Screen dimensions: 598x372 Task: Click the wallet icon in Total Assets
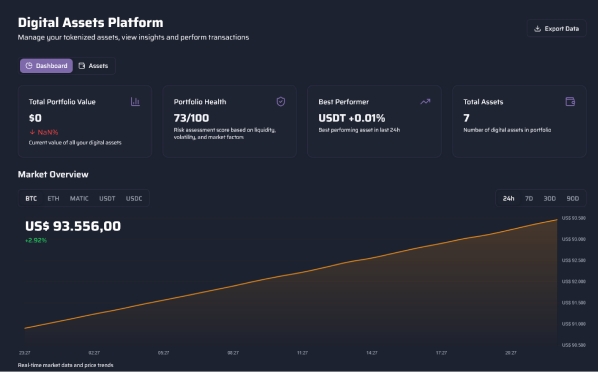pyautogui.click(x=570, y=101)
